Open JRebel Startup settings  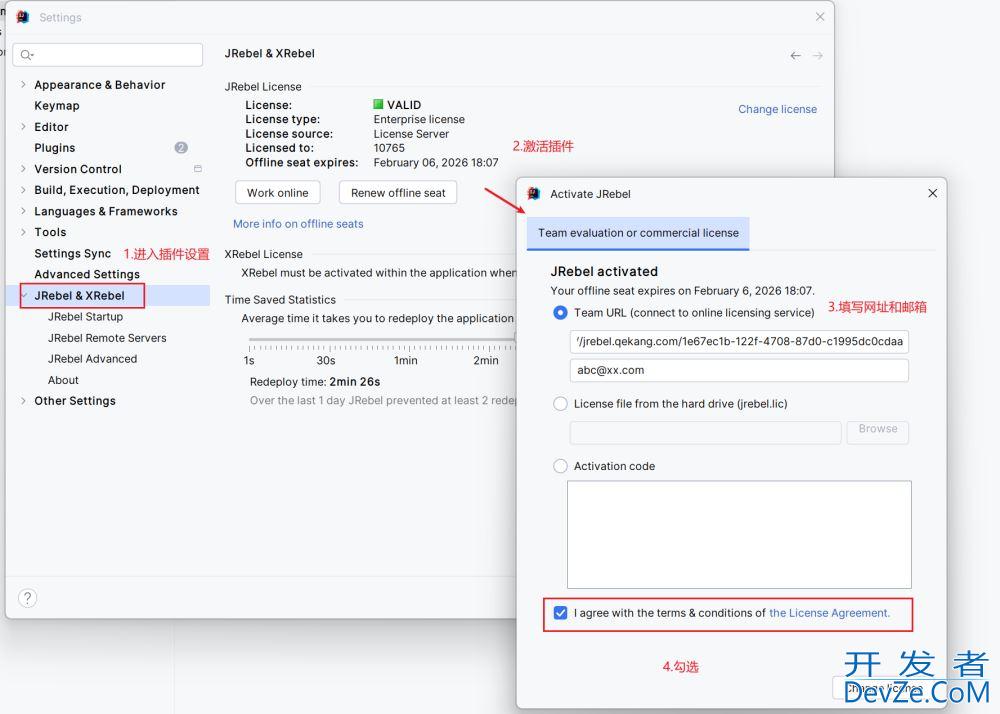pyautogui.click(x=85, y=316)
